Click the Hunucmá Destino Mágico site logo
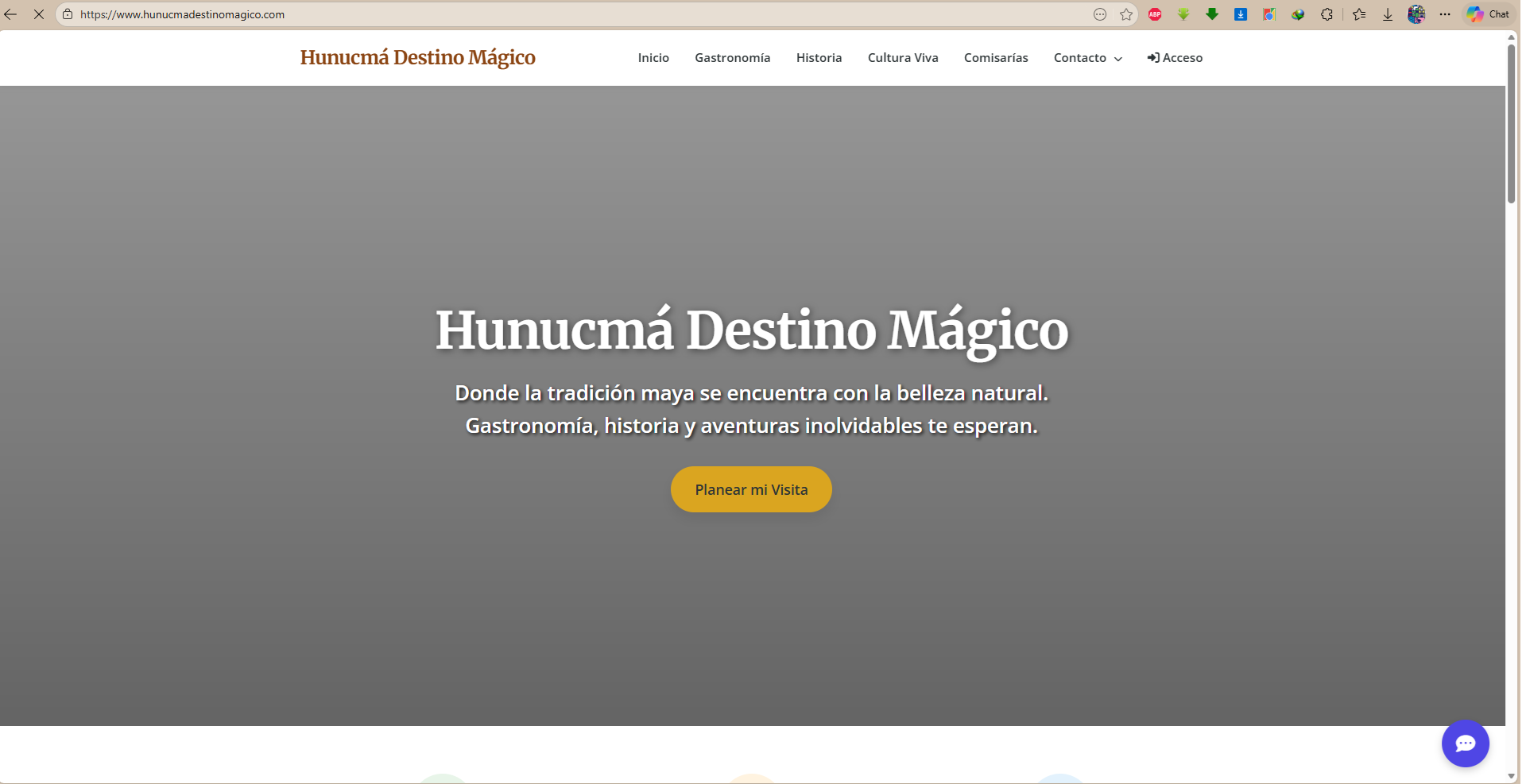 [x=417, y=57]
